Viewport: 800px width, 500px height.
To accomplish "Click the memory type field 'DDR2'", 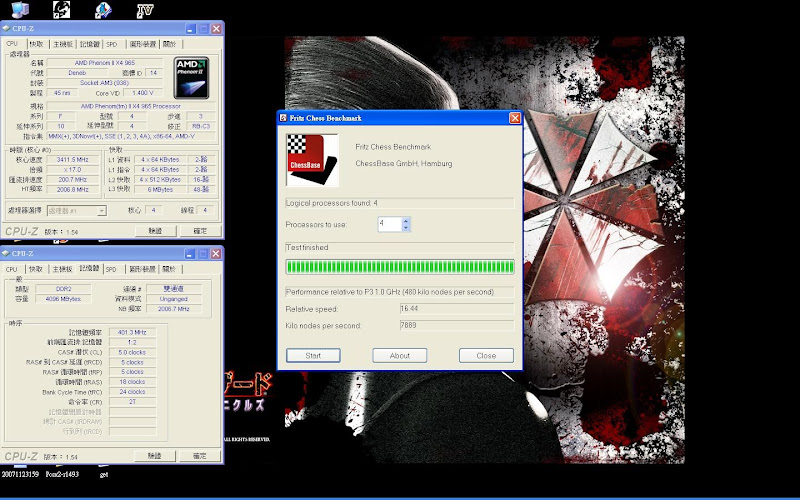I will pos(63,289).
